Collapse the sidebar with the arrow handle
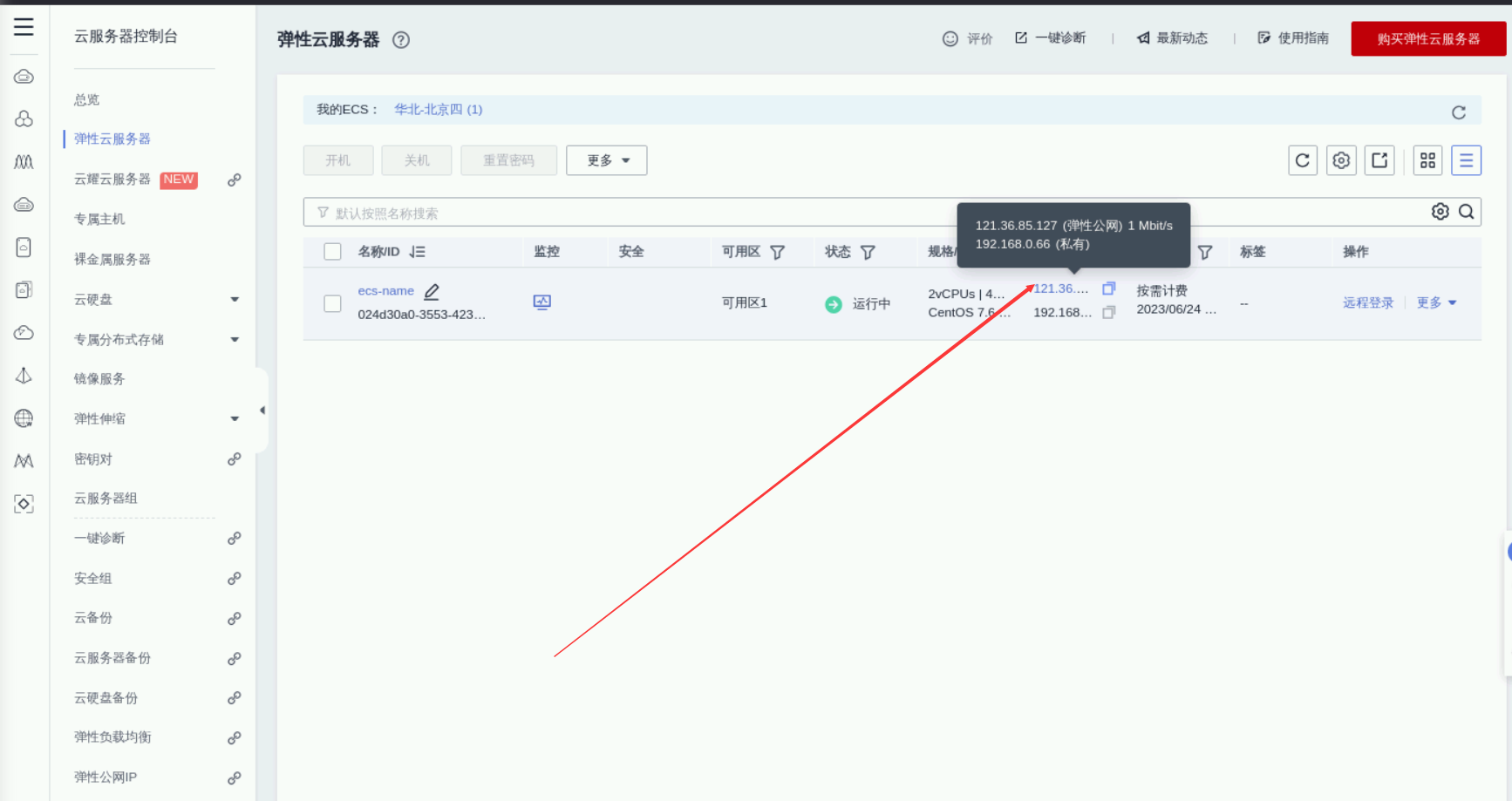This screenshot has width=1512, height=801. 262,411
